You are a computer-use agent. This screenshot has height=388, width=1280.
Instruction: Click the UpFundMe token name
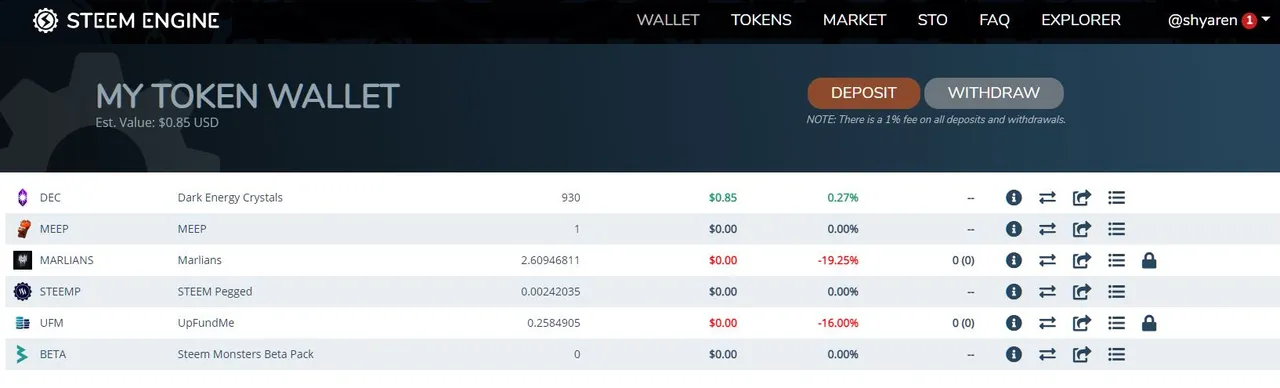tap(205, 323)
